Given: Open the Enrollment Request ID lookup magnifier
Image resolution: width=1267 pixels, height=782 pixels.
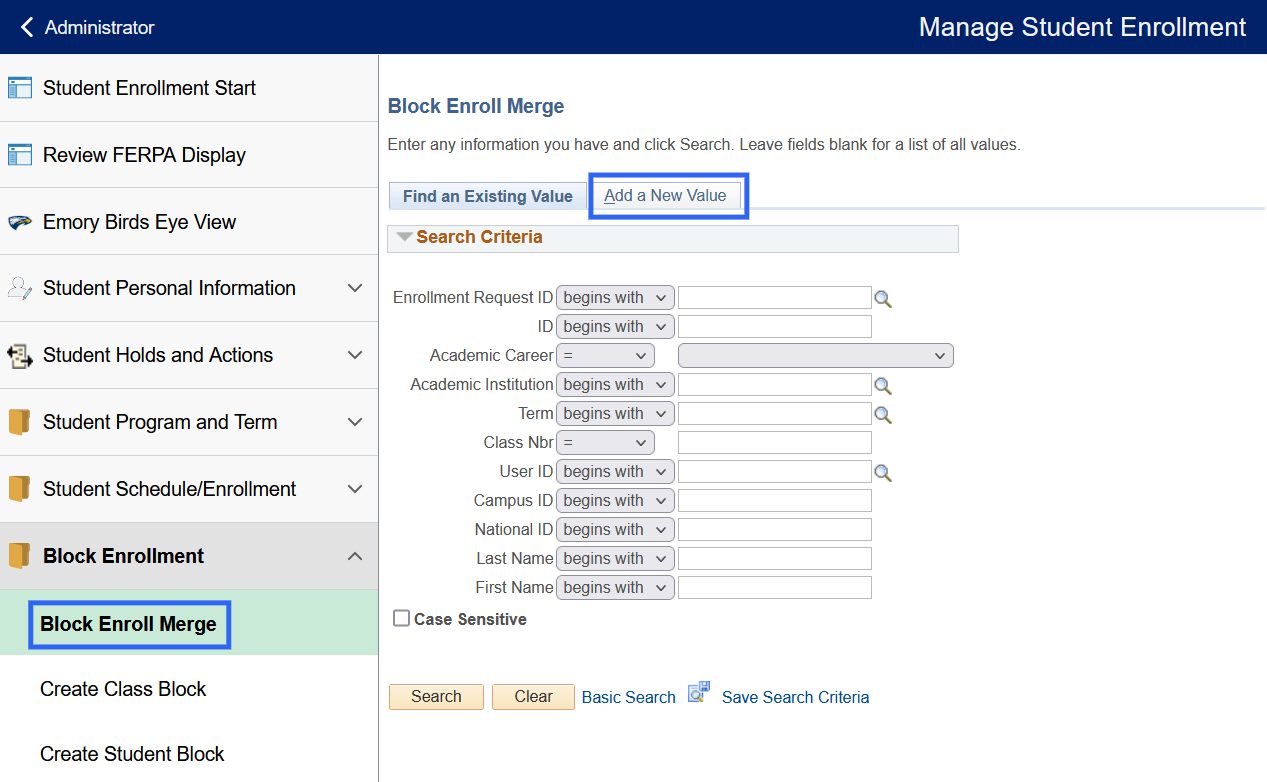Looking at the screenshot, I should (x=883, y=297).
